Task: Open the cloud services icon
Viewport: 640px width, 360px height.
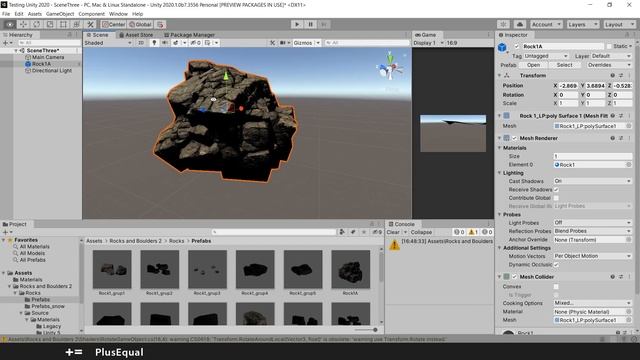Action: 520,24
